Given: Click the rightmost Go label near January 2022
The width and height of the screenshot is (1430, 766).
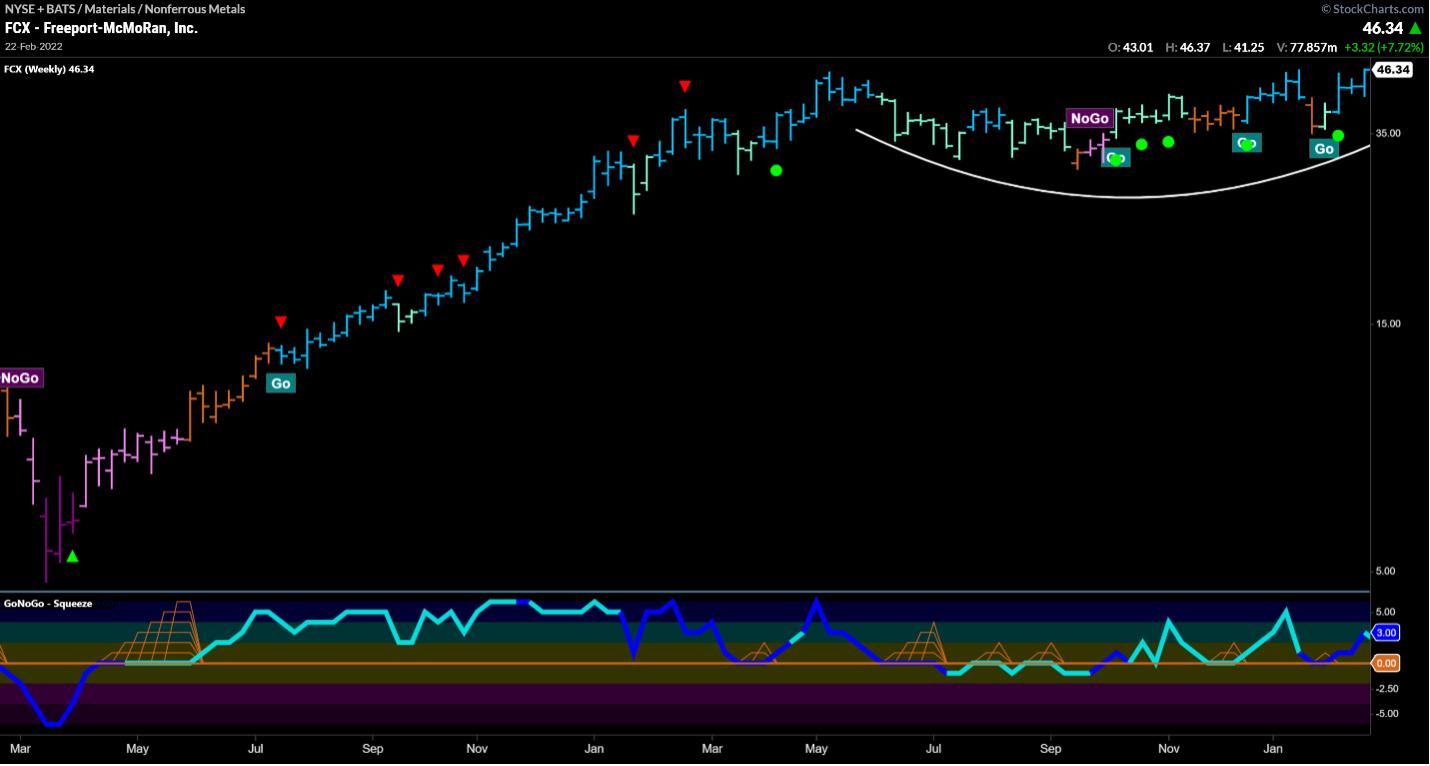Looking at the screenshot, I should click(x=1324, y=149).
